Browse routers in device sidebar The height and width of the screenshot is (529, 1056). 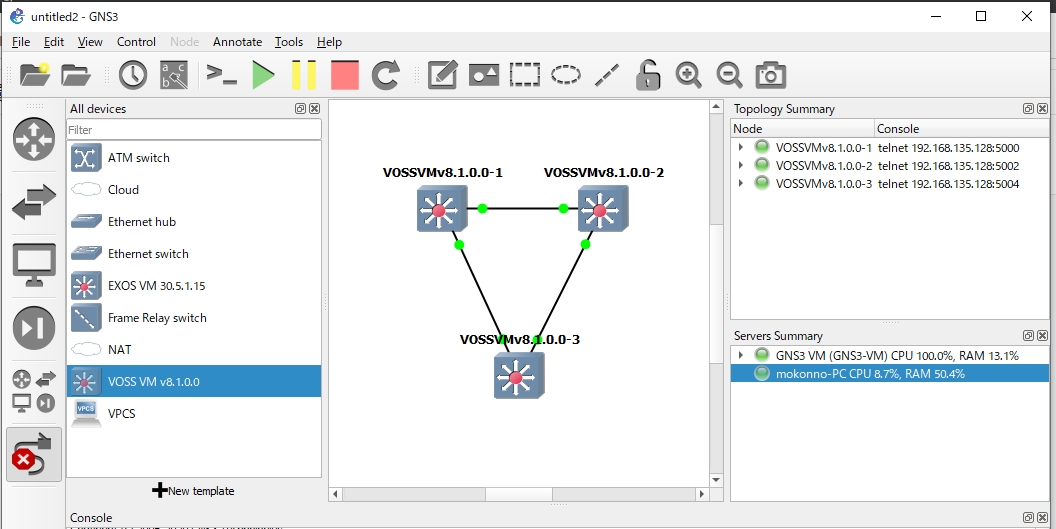pyautogui.click(x=34, y=139)
